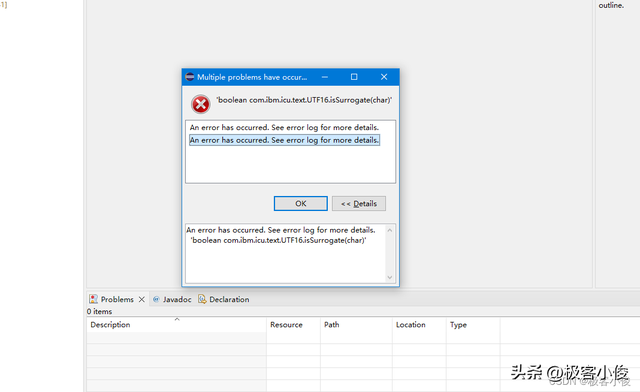
Task: Toggle the Description column sort arrow
Action: click(177, 319)
